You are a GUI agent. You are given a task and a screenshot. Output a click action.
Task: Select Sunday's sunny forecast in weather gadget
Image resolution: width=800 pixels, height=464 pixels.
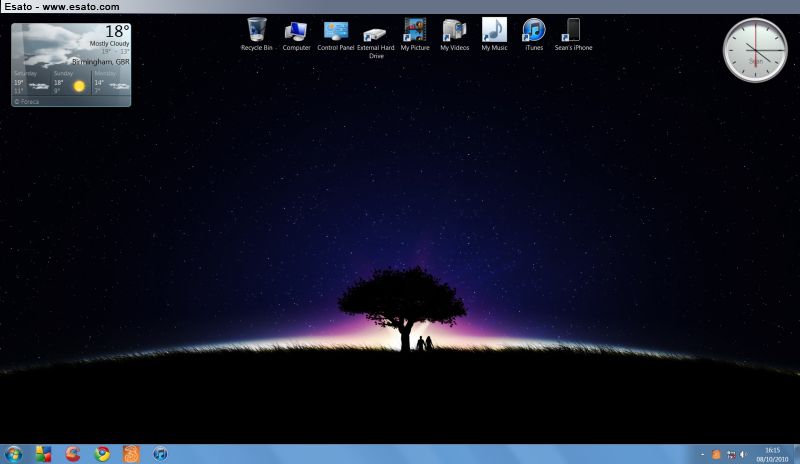(x=71, y=82)
